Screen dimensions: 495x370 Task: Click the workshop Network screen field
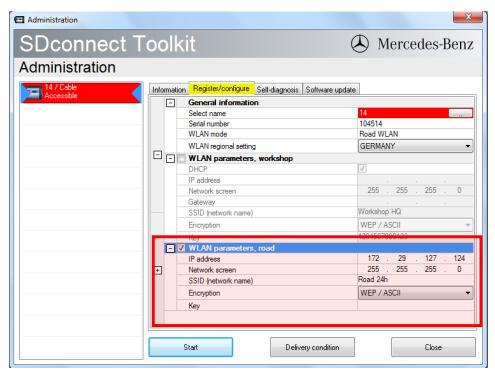[x=415, y=190]
